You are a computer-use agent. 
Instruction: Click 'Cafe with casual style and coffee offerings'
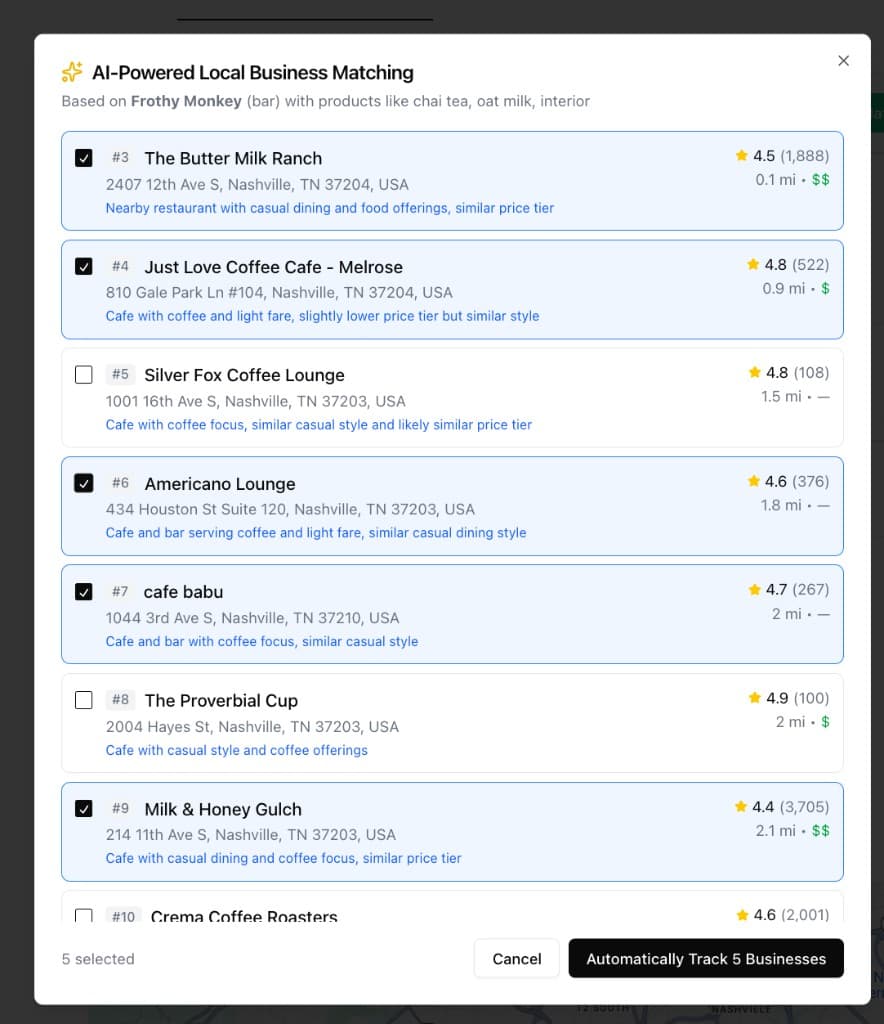pos(237,750)
